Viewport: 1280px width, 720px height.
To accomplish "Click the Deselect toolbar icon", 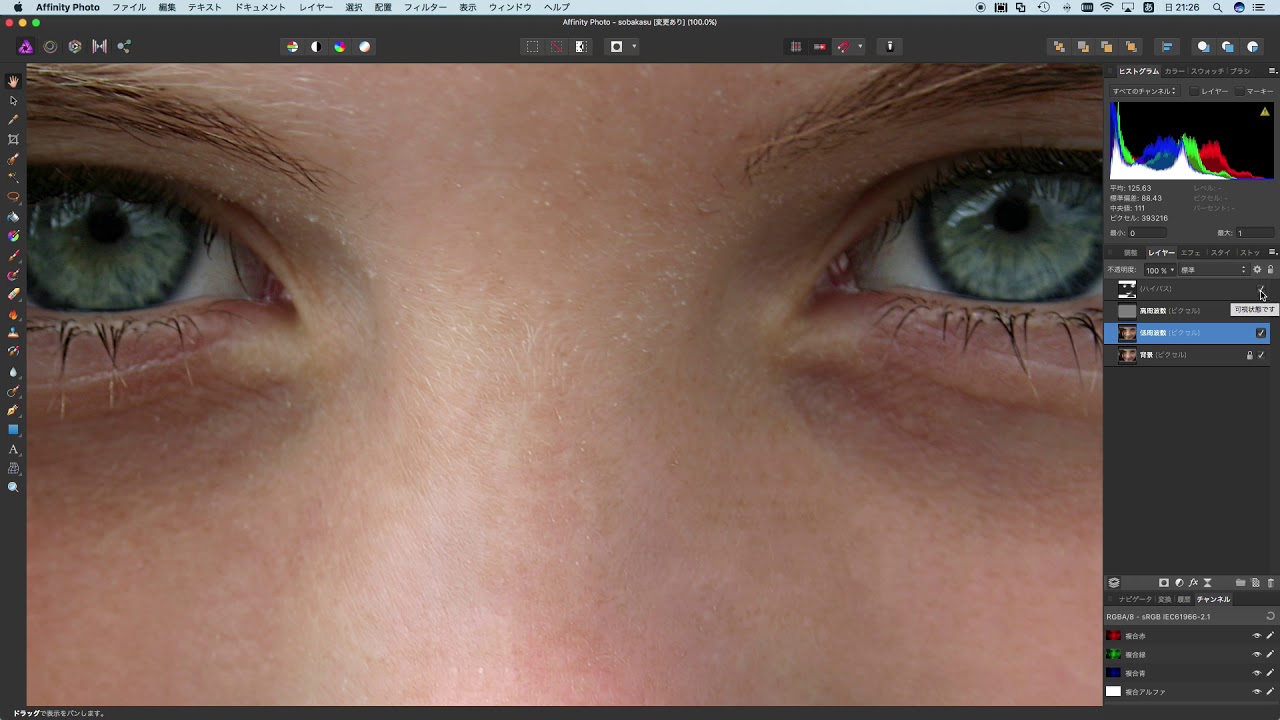I will point(556,46).
